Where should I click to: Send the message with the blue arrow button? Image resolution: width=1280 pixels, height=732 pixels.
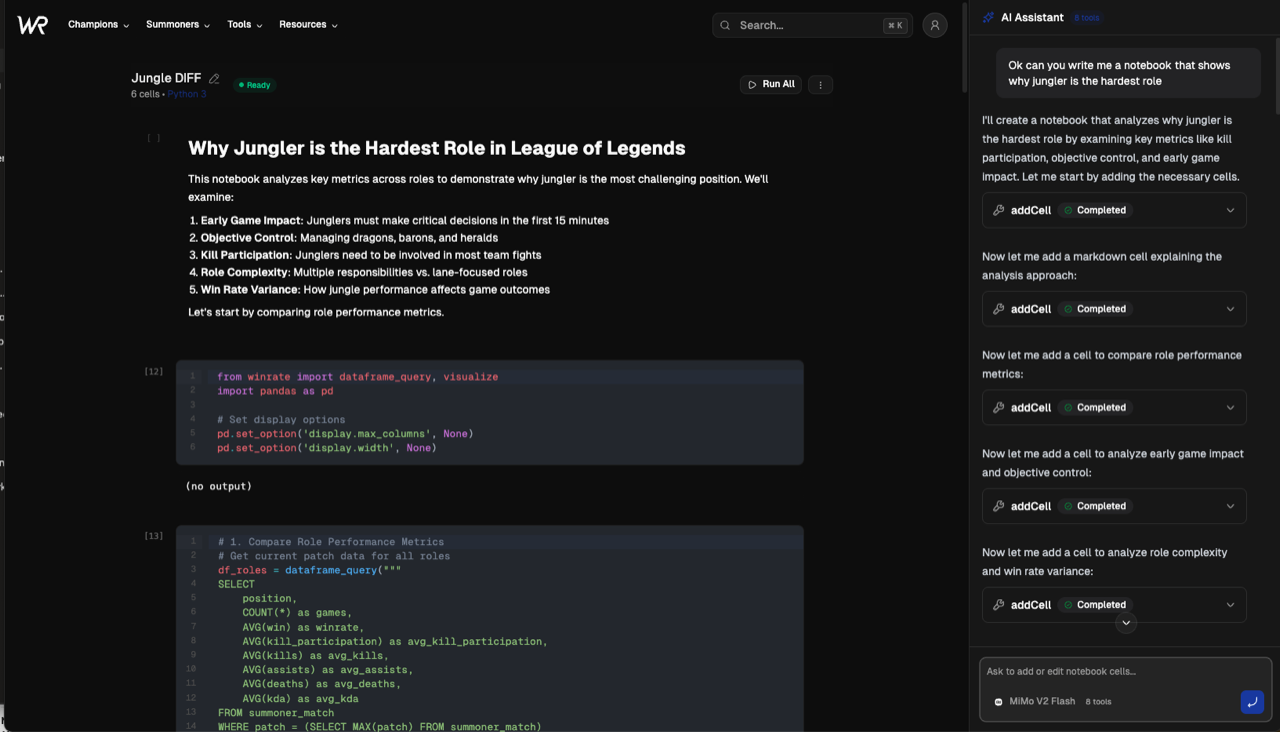pos(1252,701)
